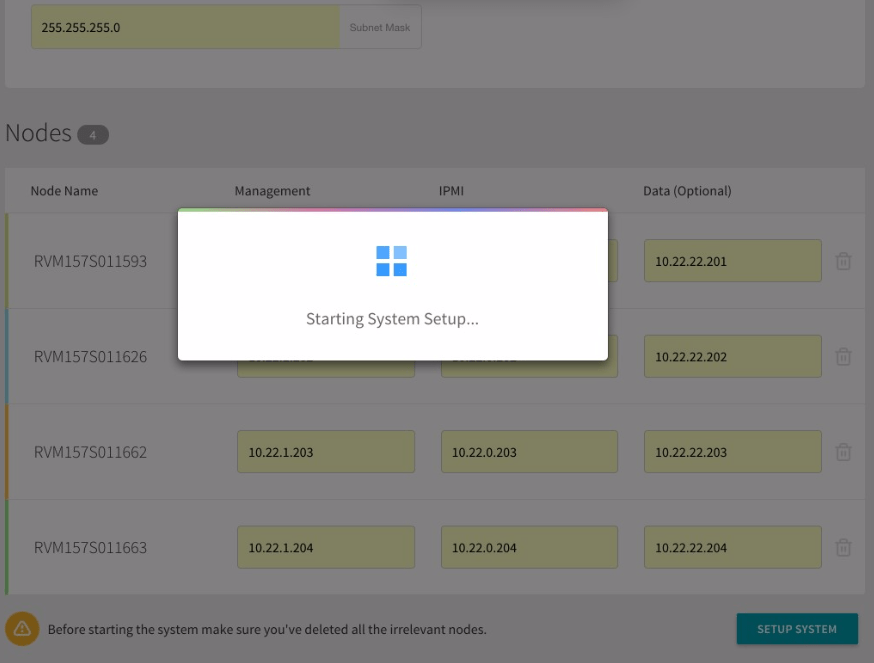Screen dimensions: 874x663
Task: Delete node RVM157S011593 using its trash icon
Action: [843, 260]
